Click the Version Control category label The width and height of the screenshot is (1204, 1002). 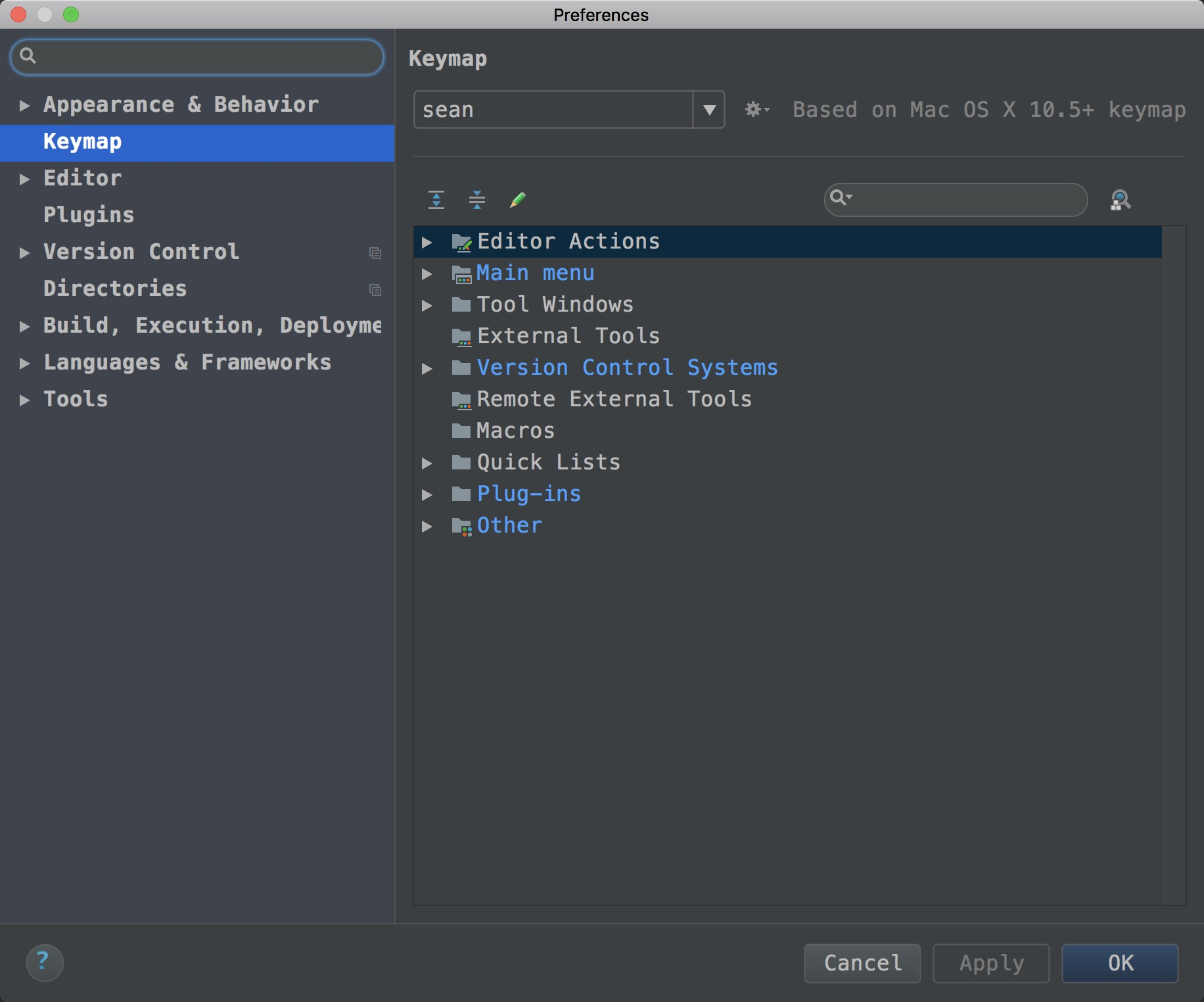(141, 252)
